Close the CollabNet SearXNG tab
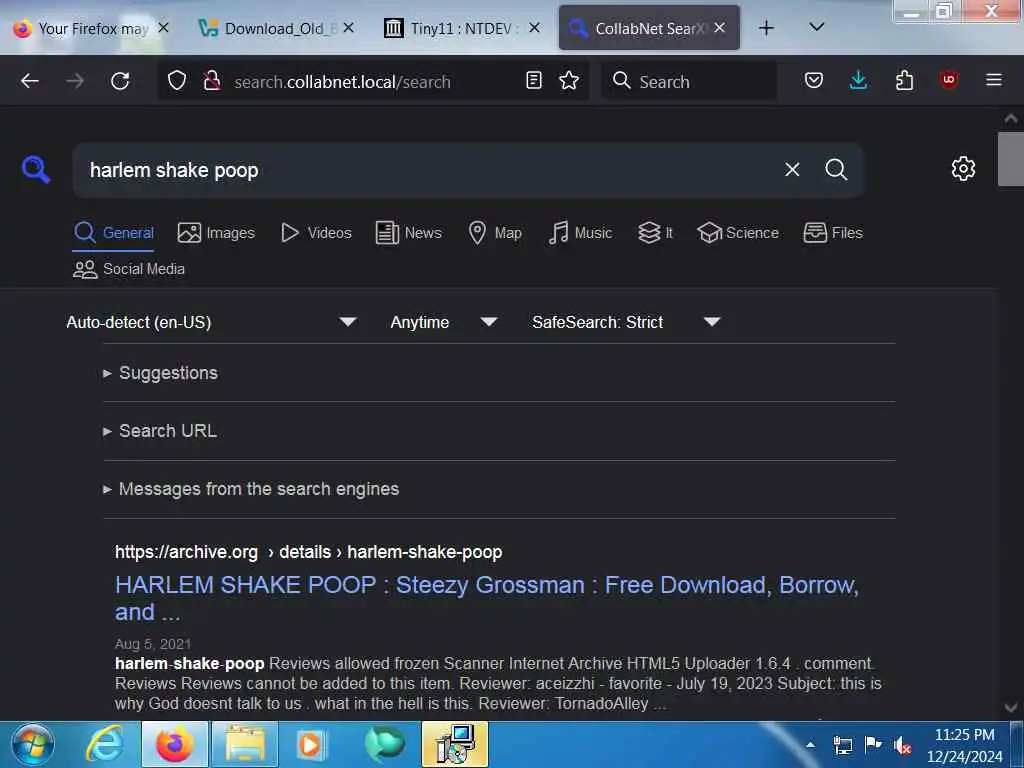This screenshot has width=1024, height=768. point(720,27)
